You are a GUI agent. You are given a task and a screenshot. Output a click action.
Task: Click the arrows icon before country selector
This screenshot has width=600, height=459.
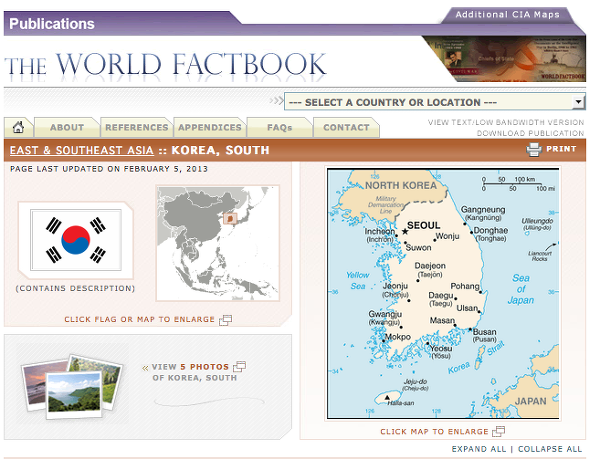pyautogui.click(x=276, y=101)
